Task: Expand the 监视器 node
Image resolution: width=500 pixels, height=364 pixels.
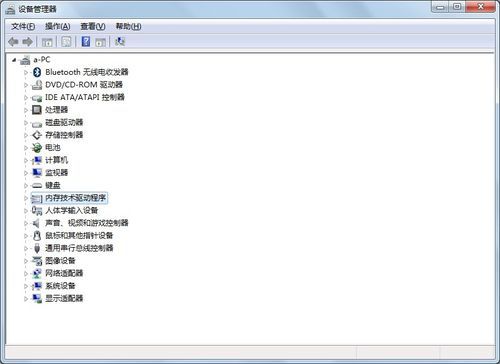Action: pos(26,173)
